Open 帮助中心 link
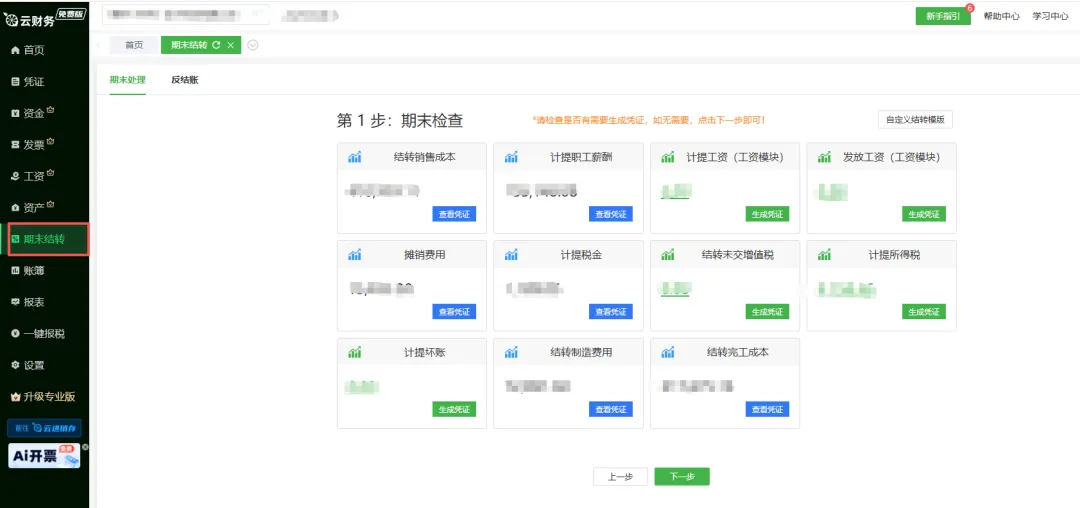 pyautogui.click(x=1001, y=17)
